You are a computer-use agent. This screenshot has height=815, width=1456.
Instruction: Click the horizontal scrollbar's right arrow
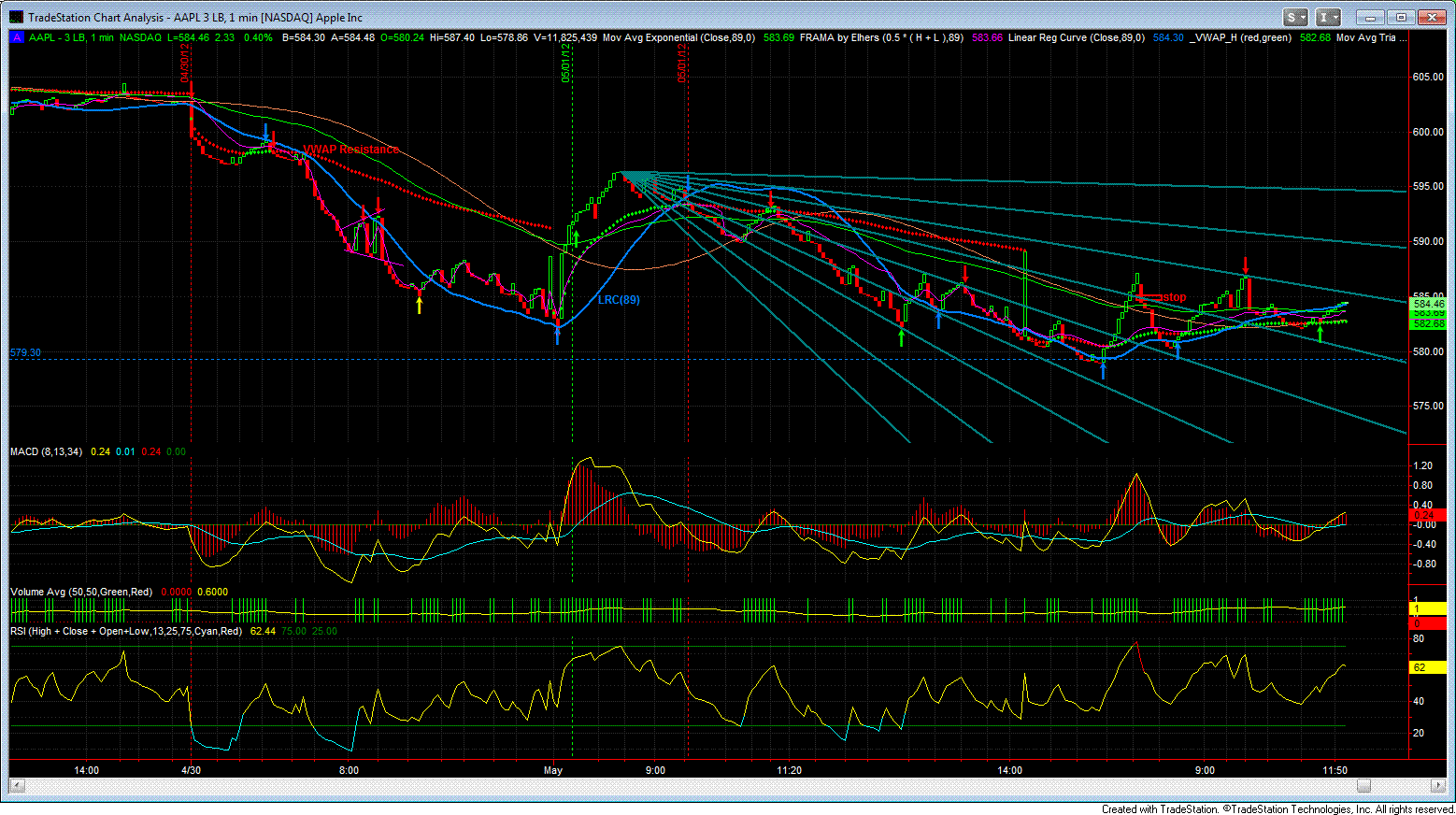(x=1438, y=785)
